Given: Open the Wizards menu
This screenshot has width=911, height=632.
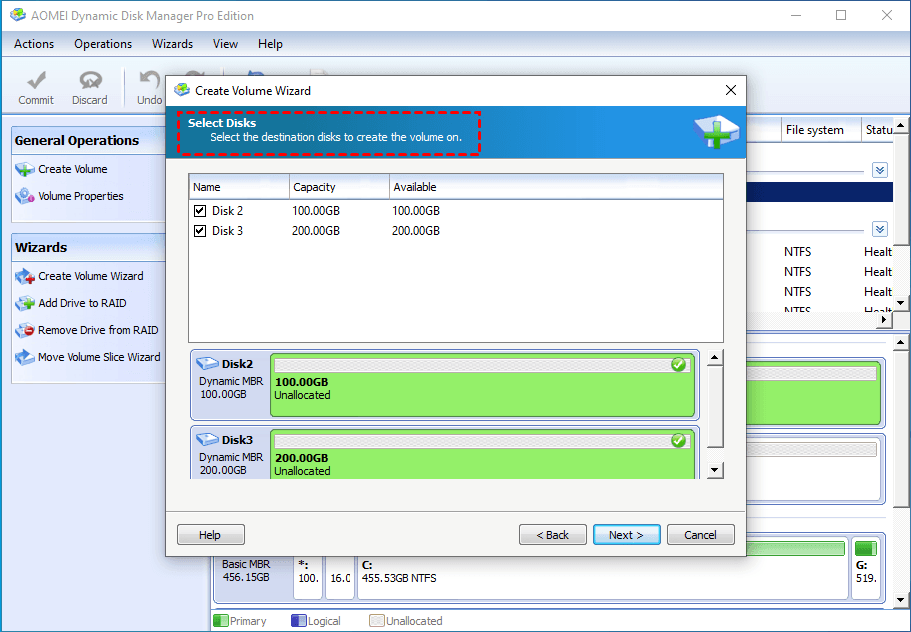Looking at the screenshot, I should point(172,44).
